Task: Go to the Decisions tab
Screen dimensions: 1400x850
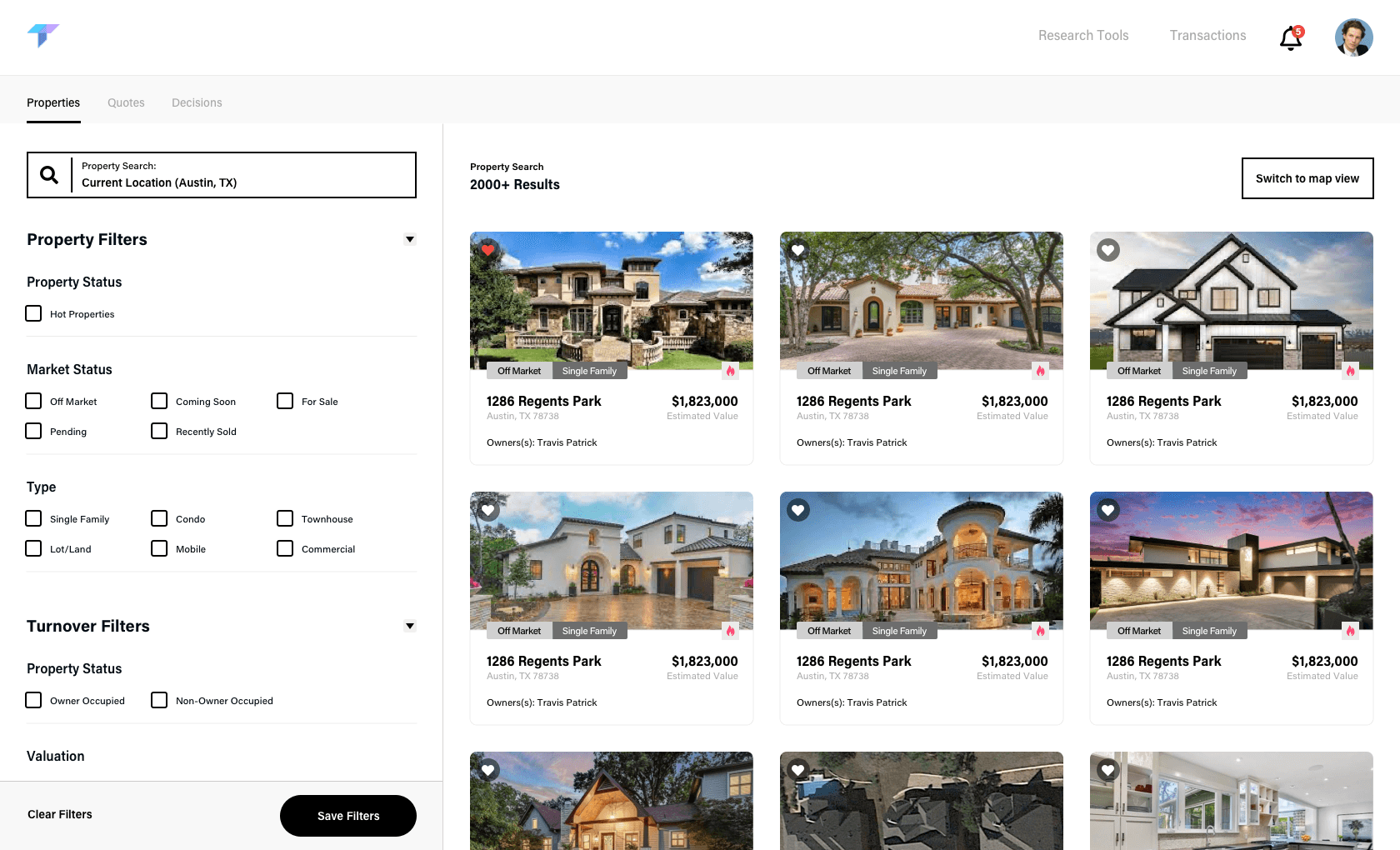Action: [x=197, y=102]
